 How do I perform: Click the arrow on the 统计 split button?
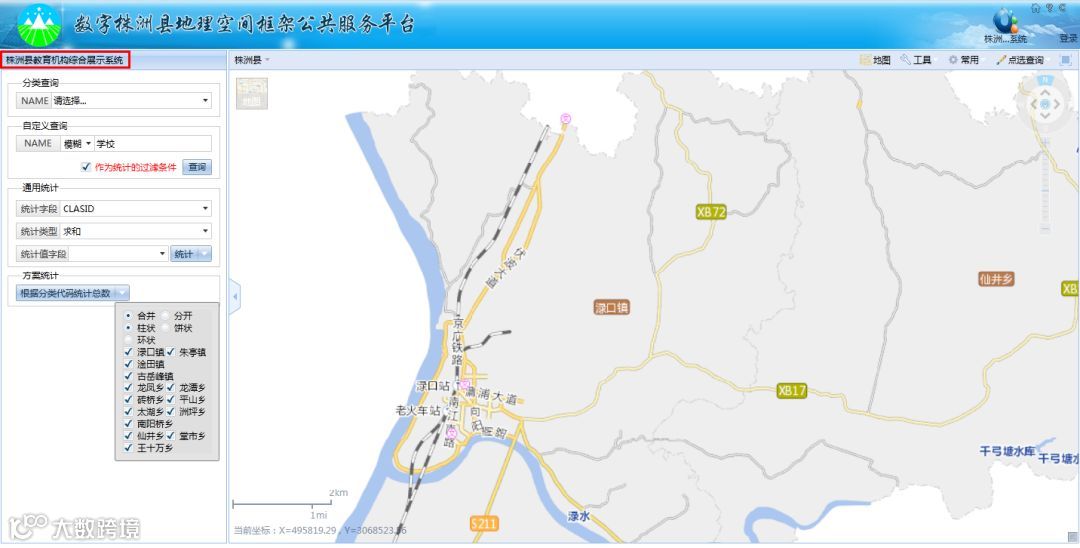(203, 254)
